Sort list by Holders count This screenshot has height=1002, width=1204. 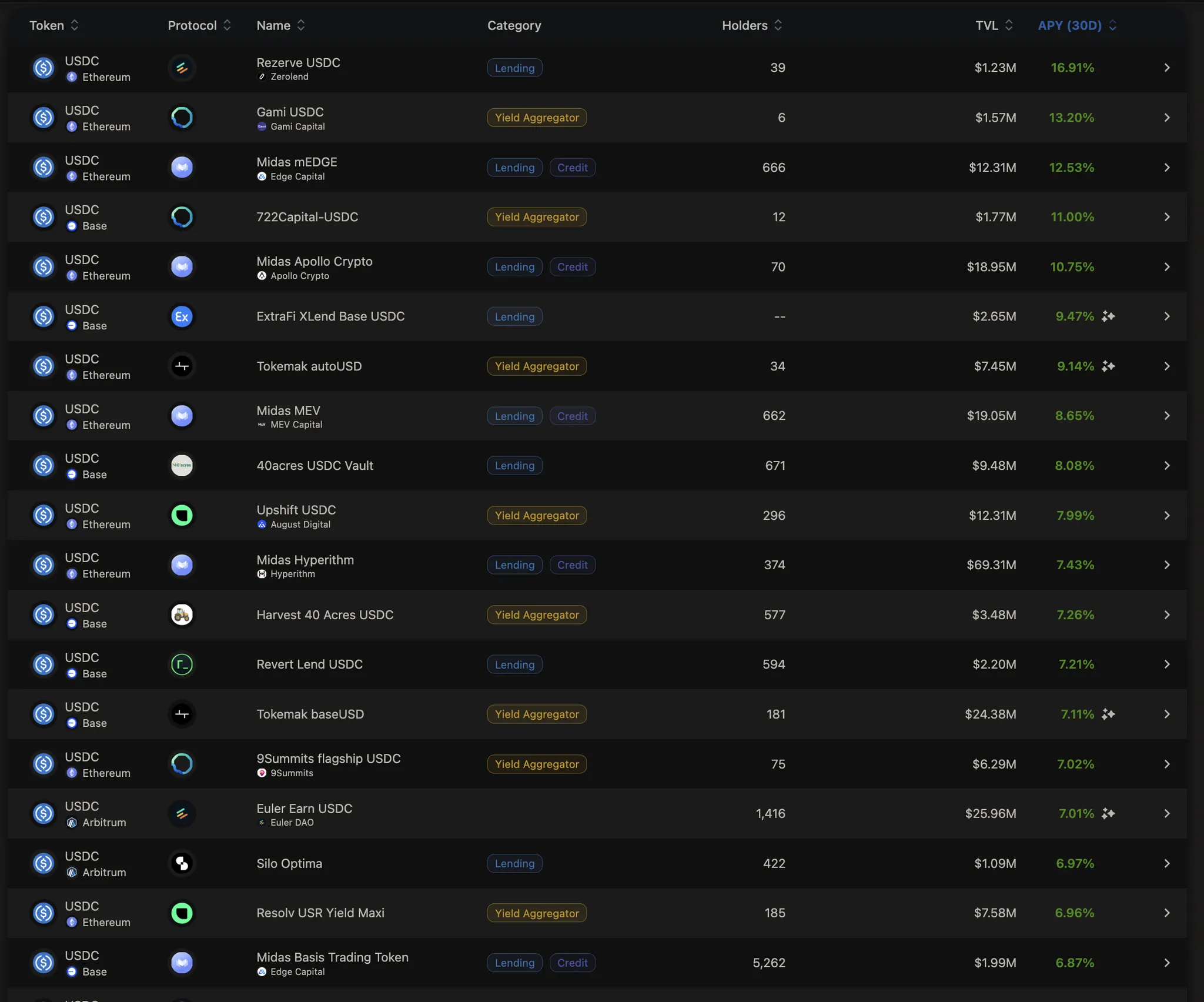pos(751,25)
